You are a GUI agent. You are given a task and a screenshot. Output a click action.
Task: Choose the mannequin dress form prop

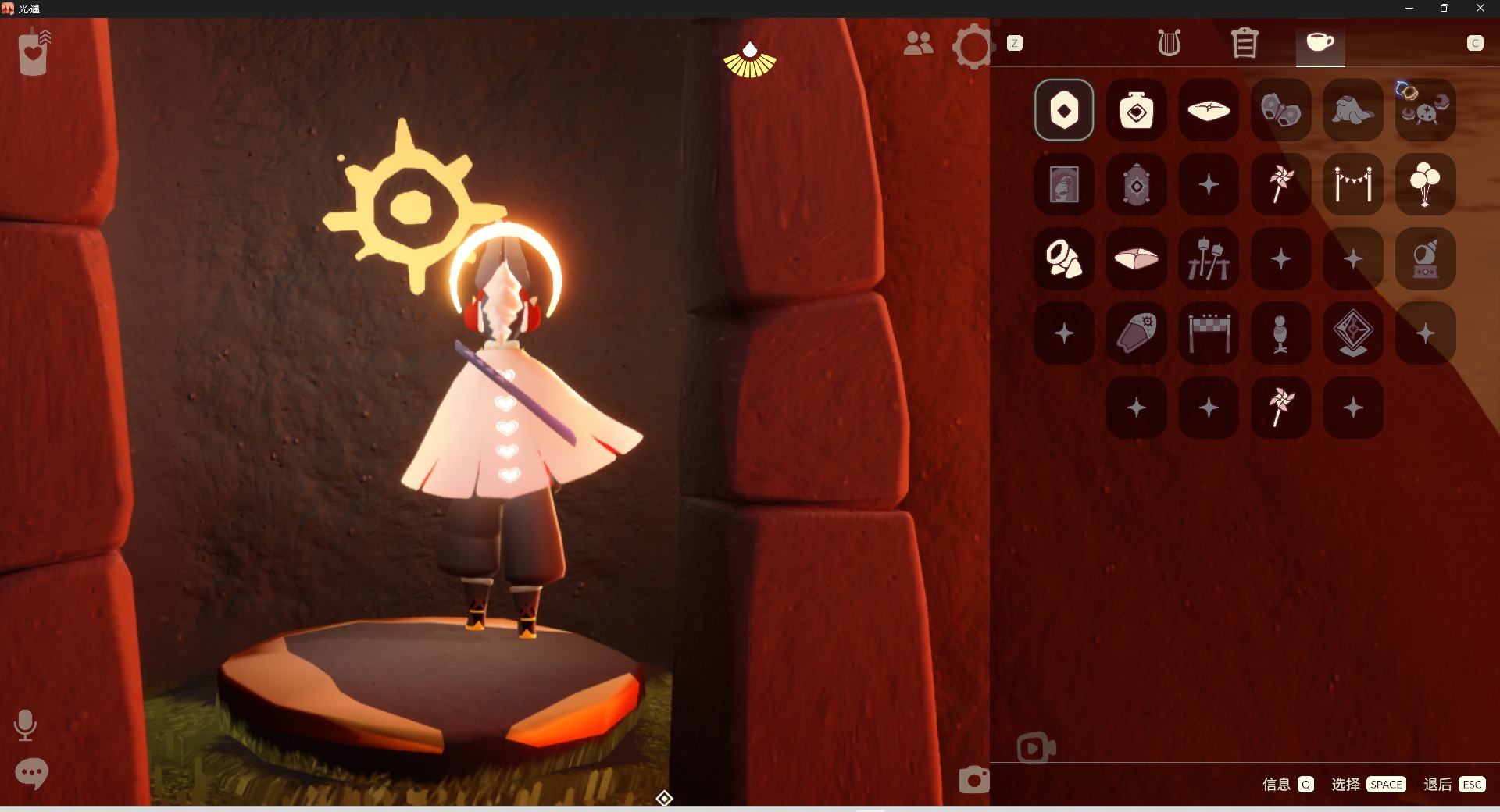point(1281,333)
